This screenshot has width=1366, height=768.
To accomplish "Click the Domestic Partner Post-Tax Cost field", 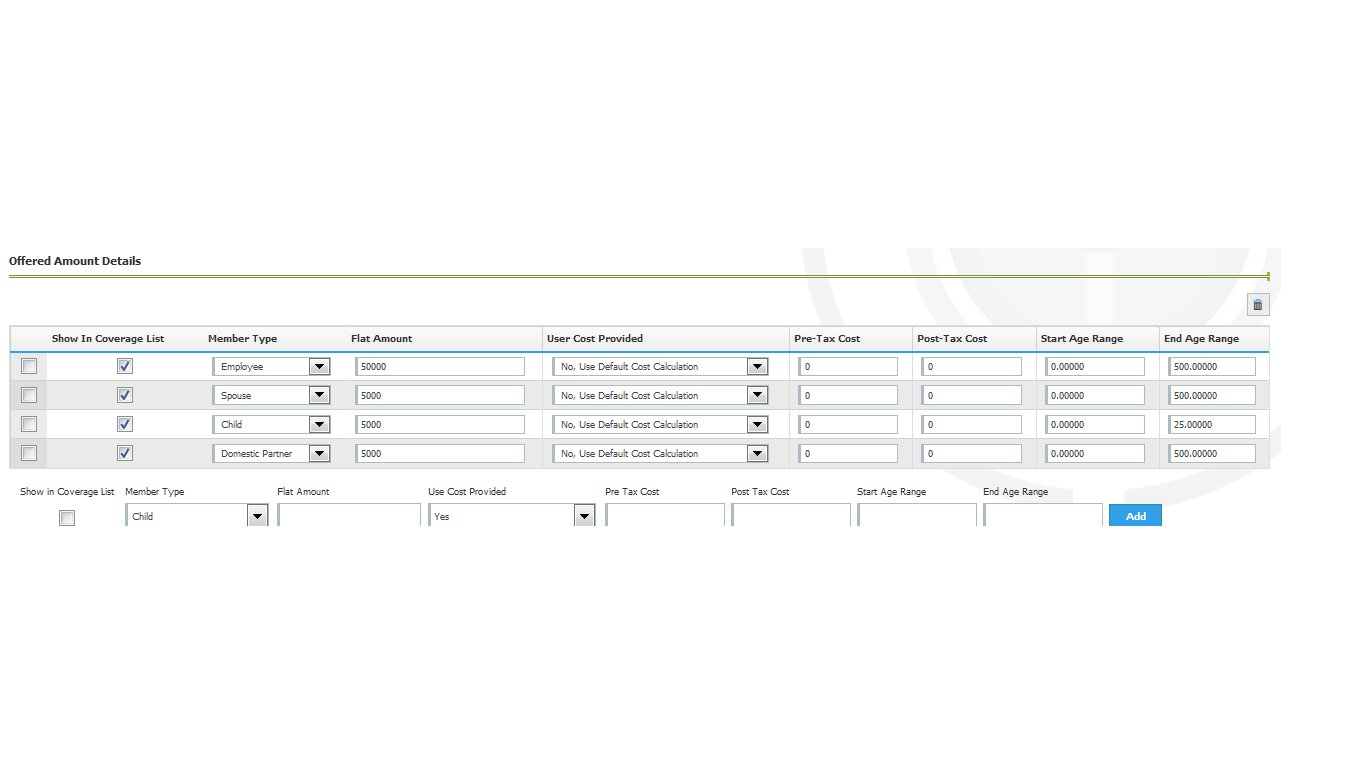I will (x=971, y=454).
